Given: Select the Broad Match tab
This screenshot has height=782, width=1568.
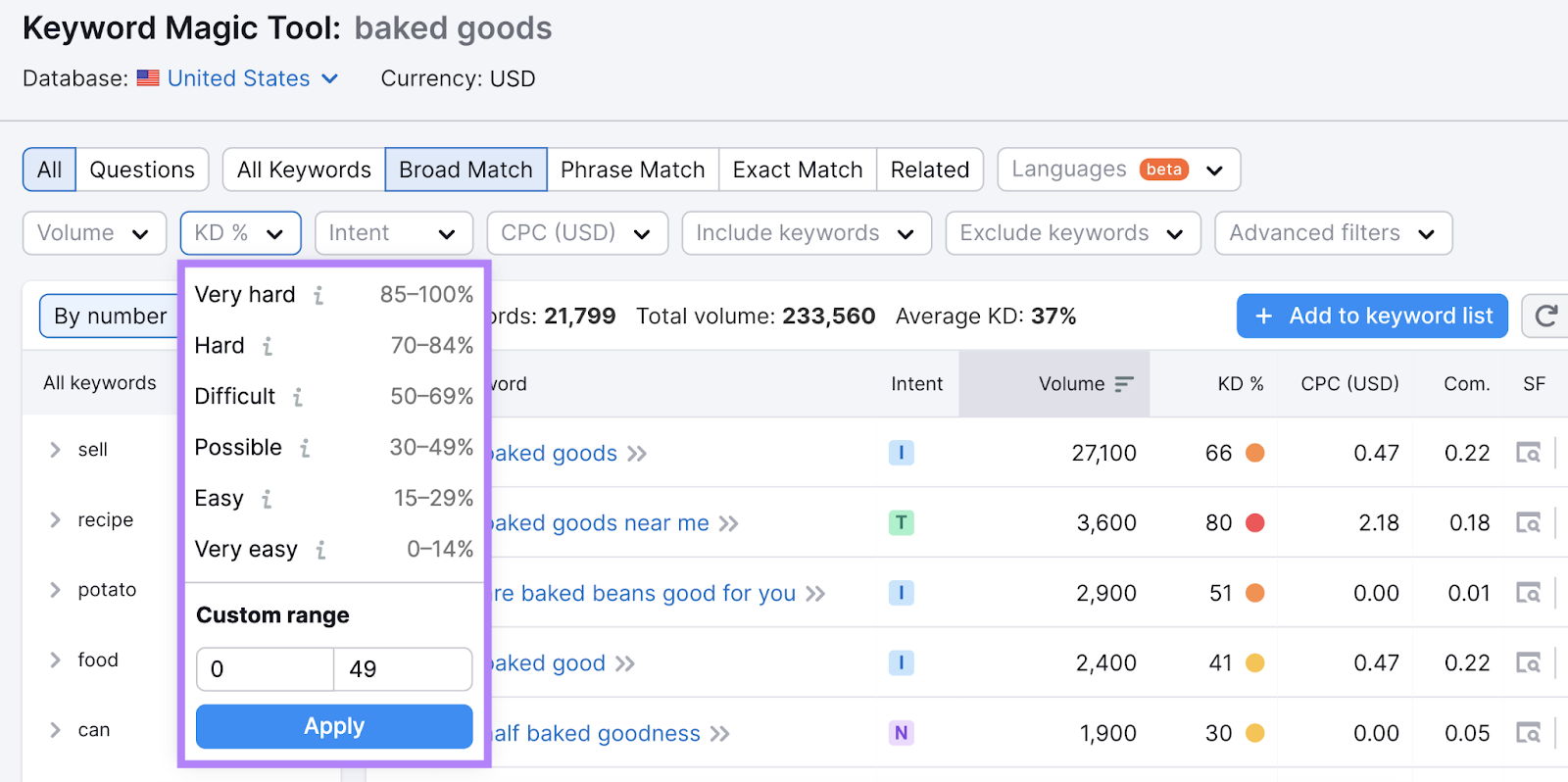Looking at the screenshot, I should 465,170.
